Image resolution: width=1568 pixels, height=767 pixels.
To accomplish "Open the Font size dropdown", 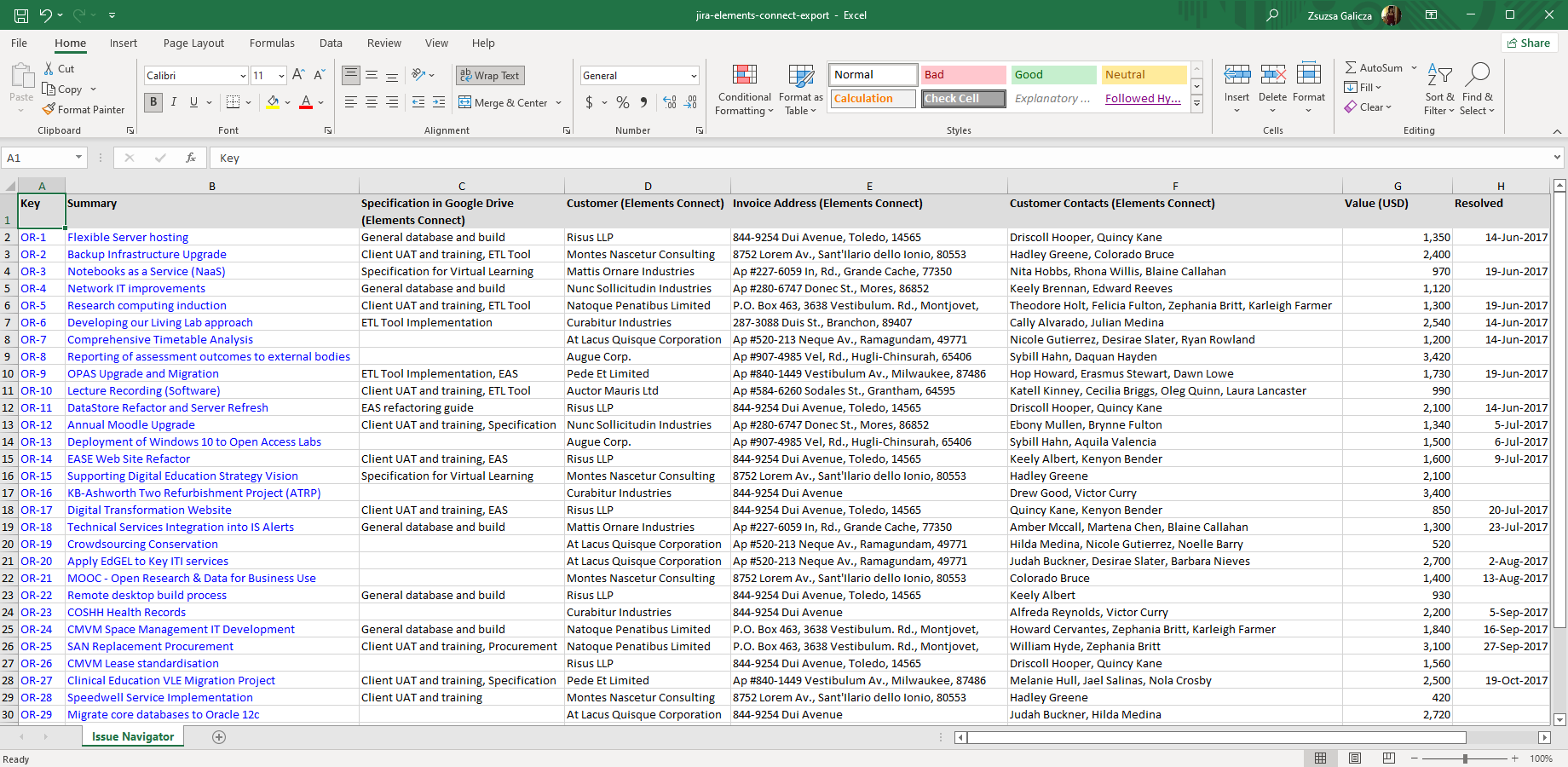I will (281, 76).
